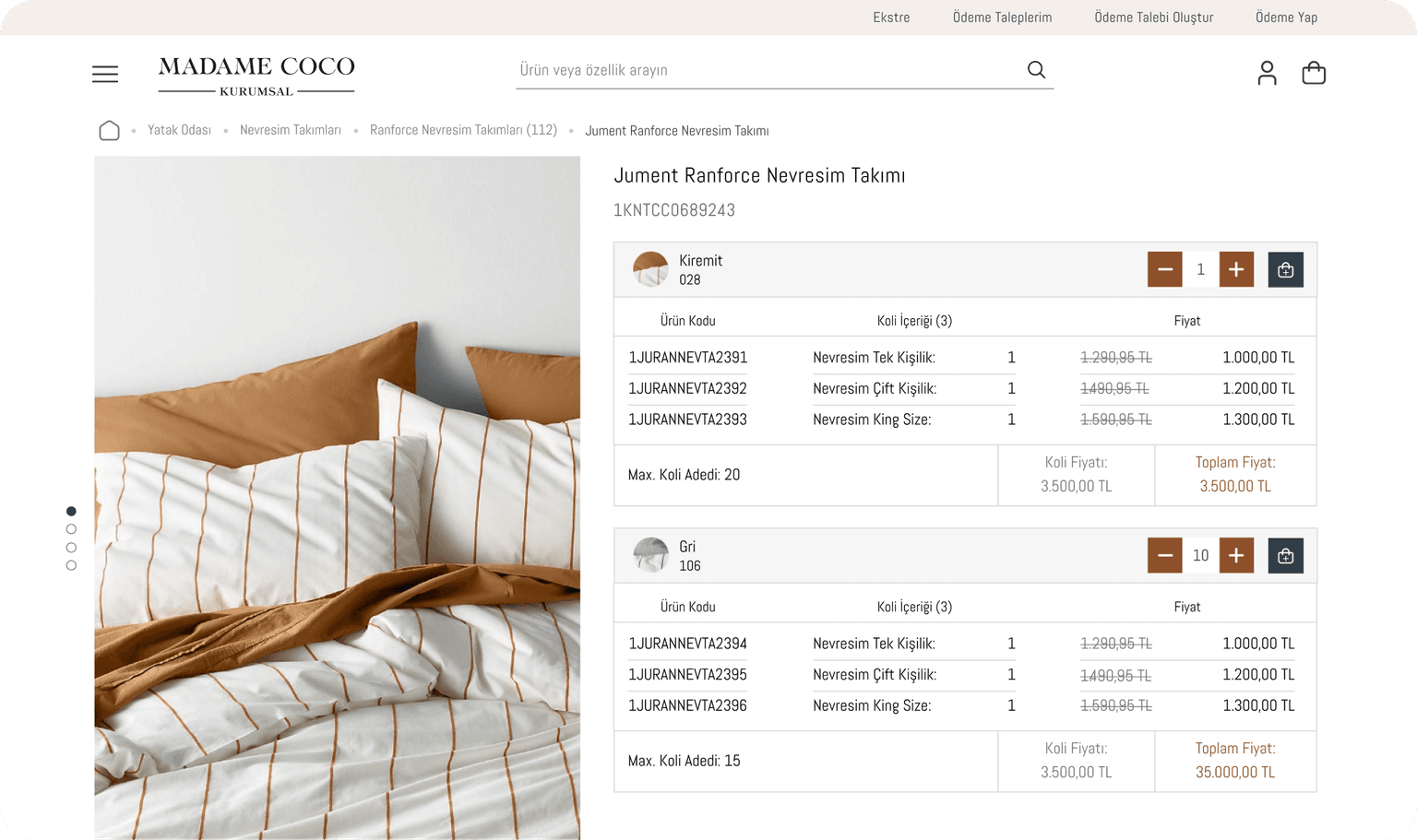Decrease Gri quantity with minus stepper
This screenshot has height=840, width=1417.
coord(1164,555)
